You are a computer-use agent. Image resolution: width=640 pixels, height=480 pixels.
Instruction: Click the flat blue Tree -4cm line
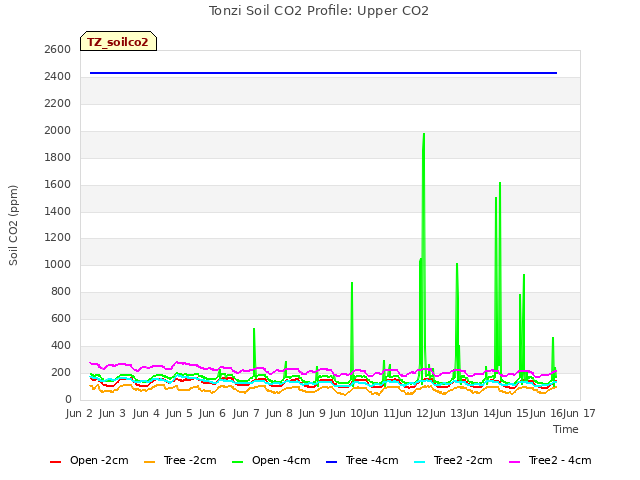323,73
